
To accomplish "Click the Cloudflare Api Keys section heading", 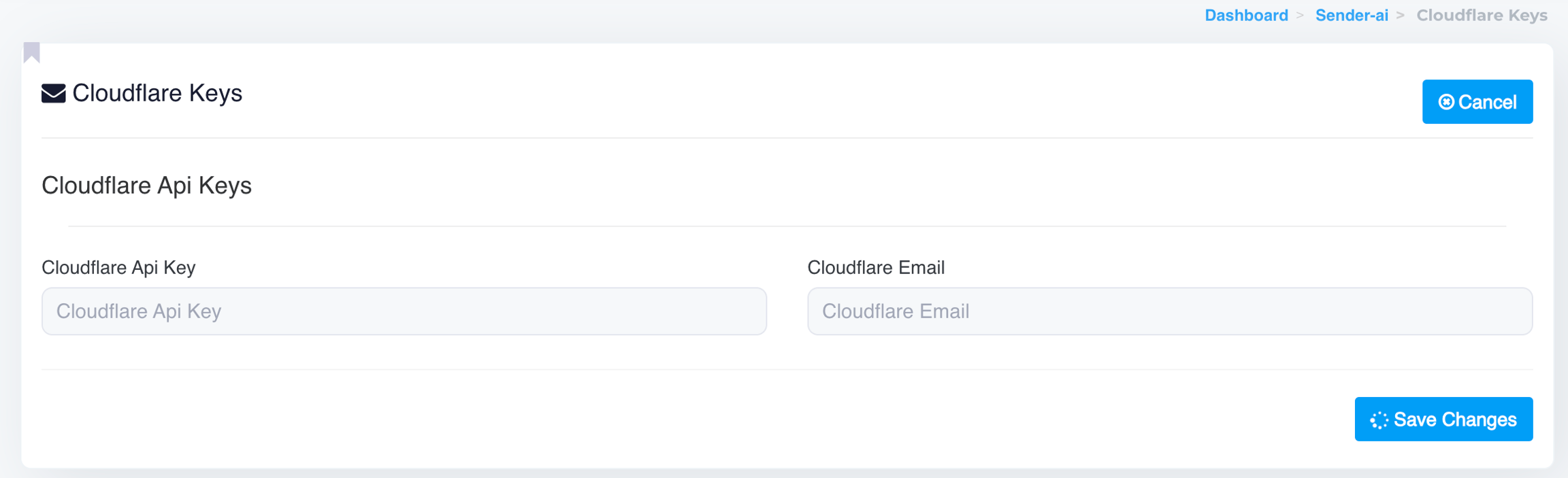I will click(x=146, y=186).
